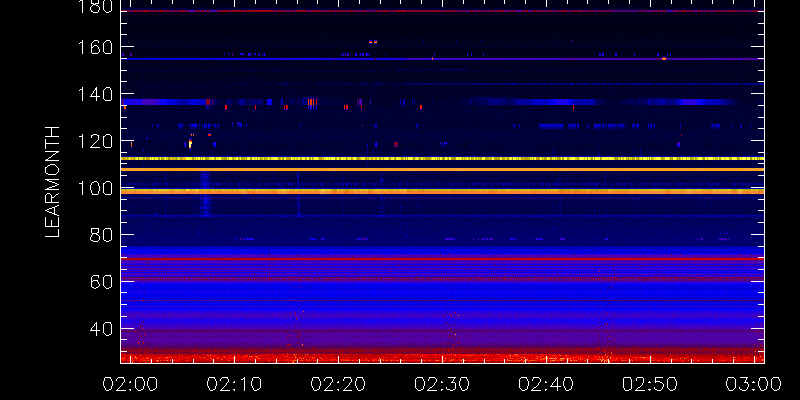Click the 02:40 time axis label

[x=546, y=384]
